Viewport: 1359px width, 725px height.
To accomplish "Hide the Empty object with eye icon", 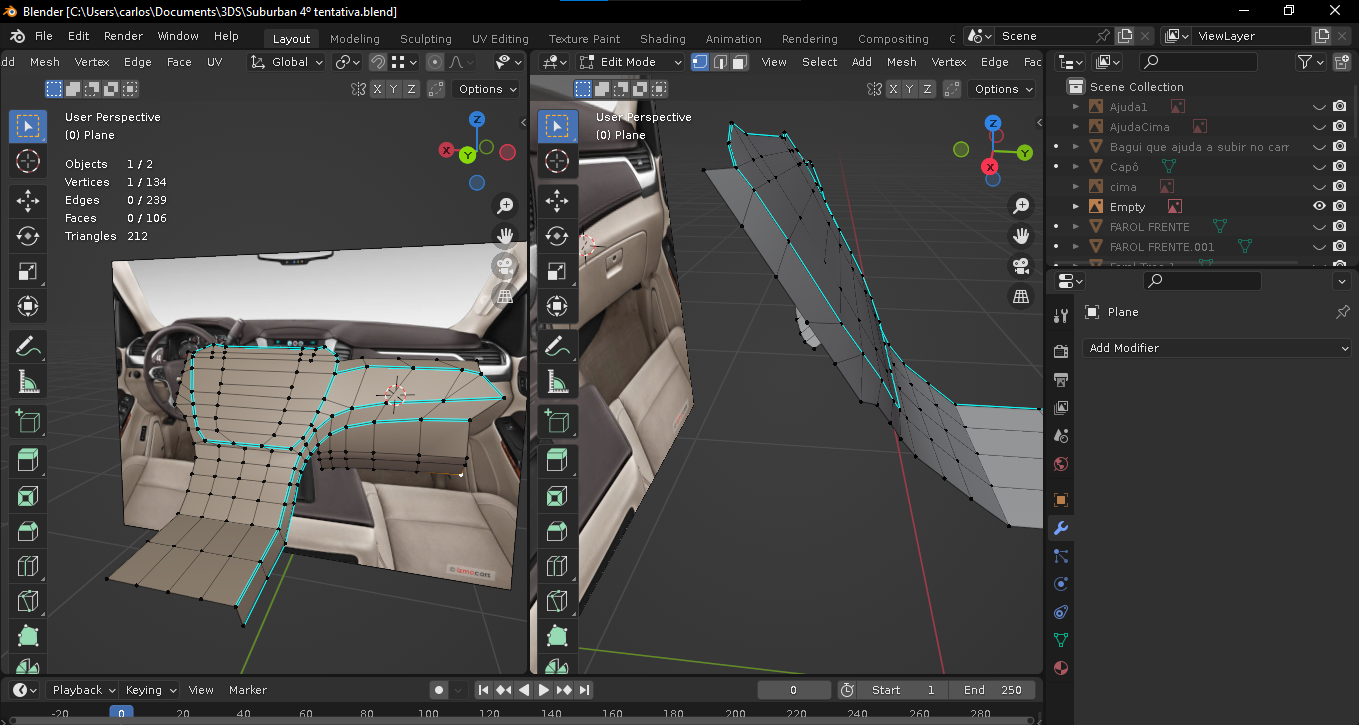I will point(1319,207).
